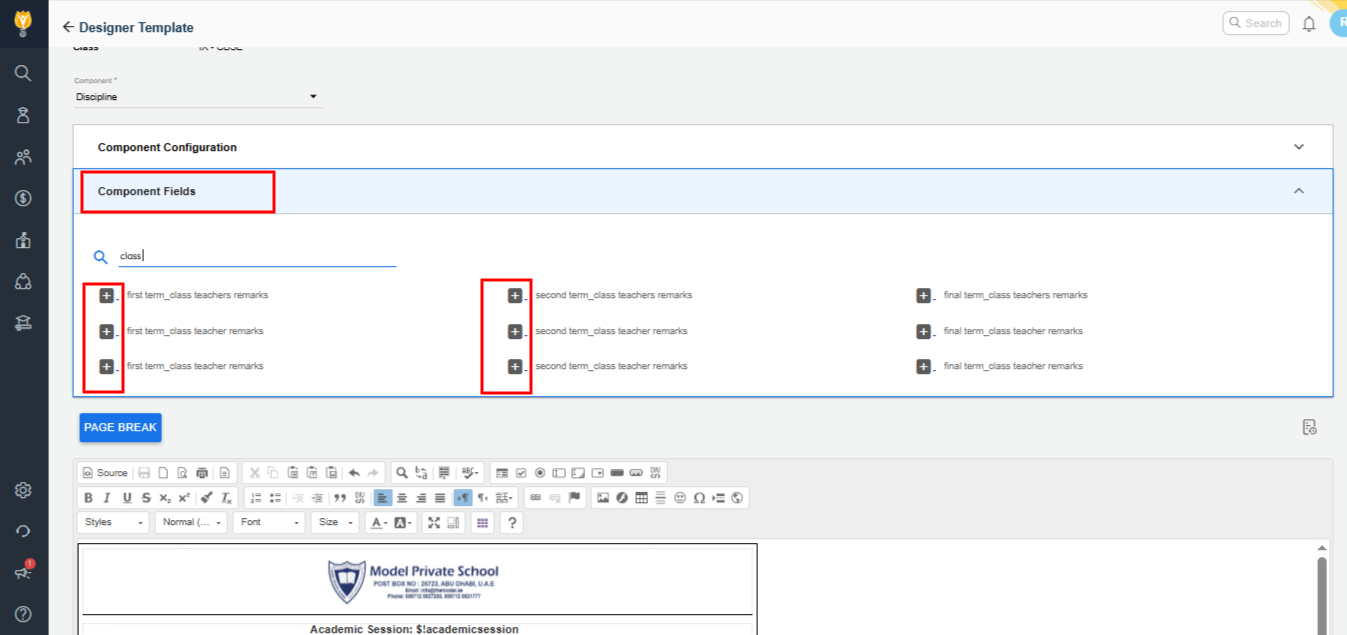Expand the Component Configuration section
Image resolution: width=1347 pixels, height=635 pixels.
click(x=1299, y=147)
